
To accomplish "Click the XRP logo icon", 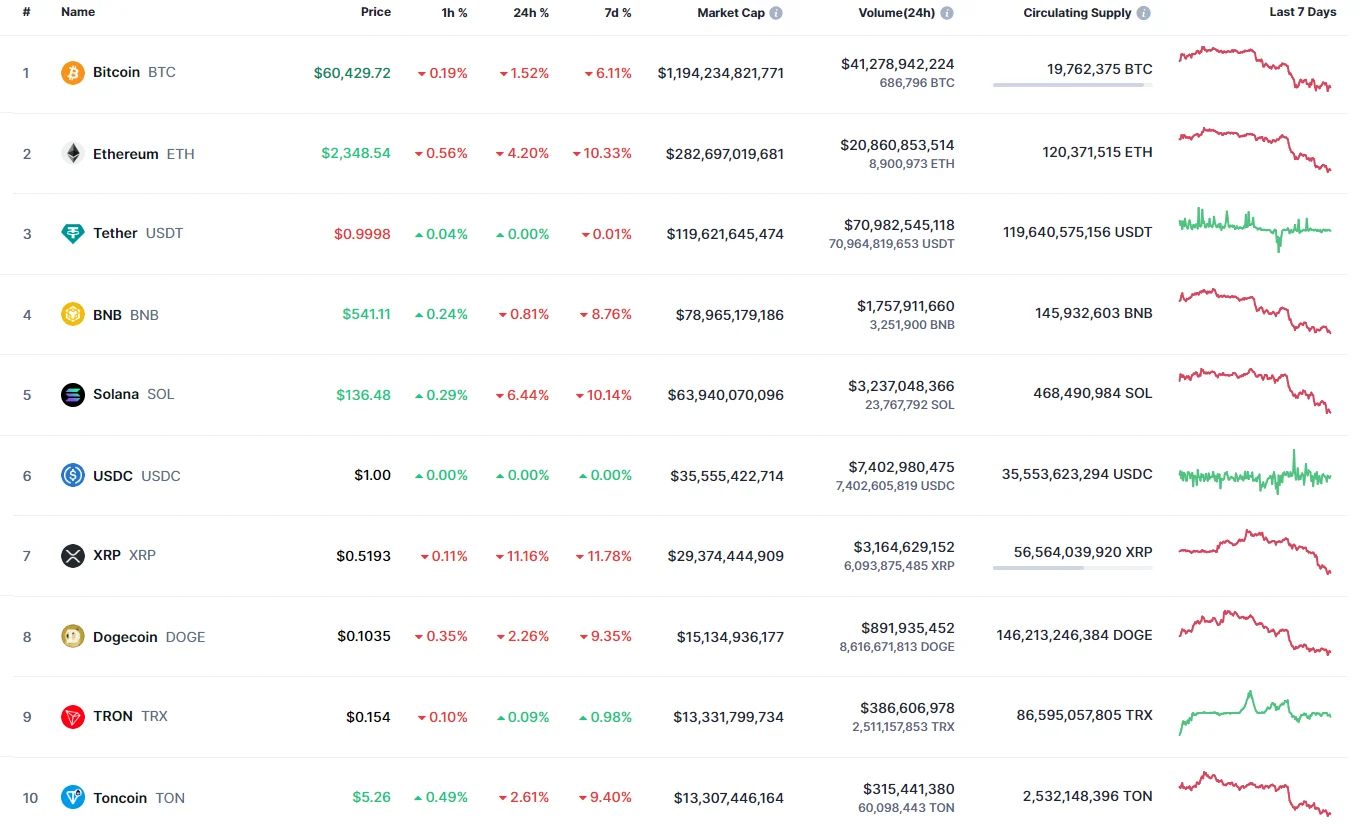I will pos(73,556).
